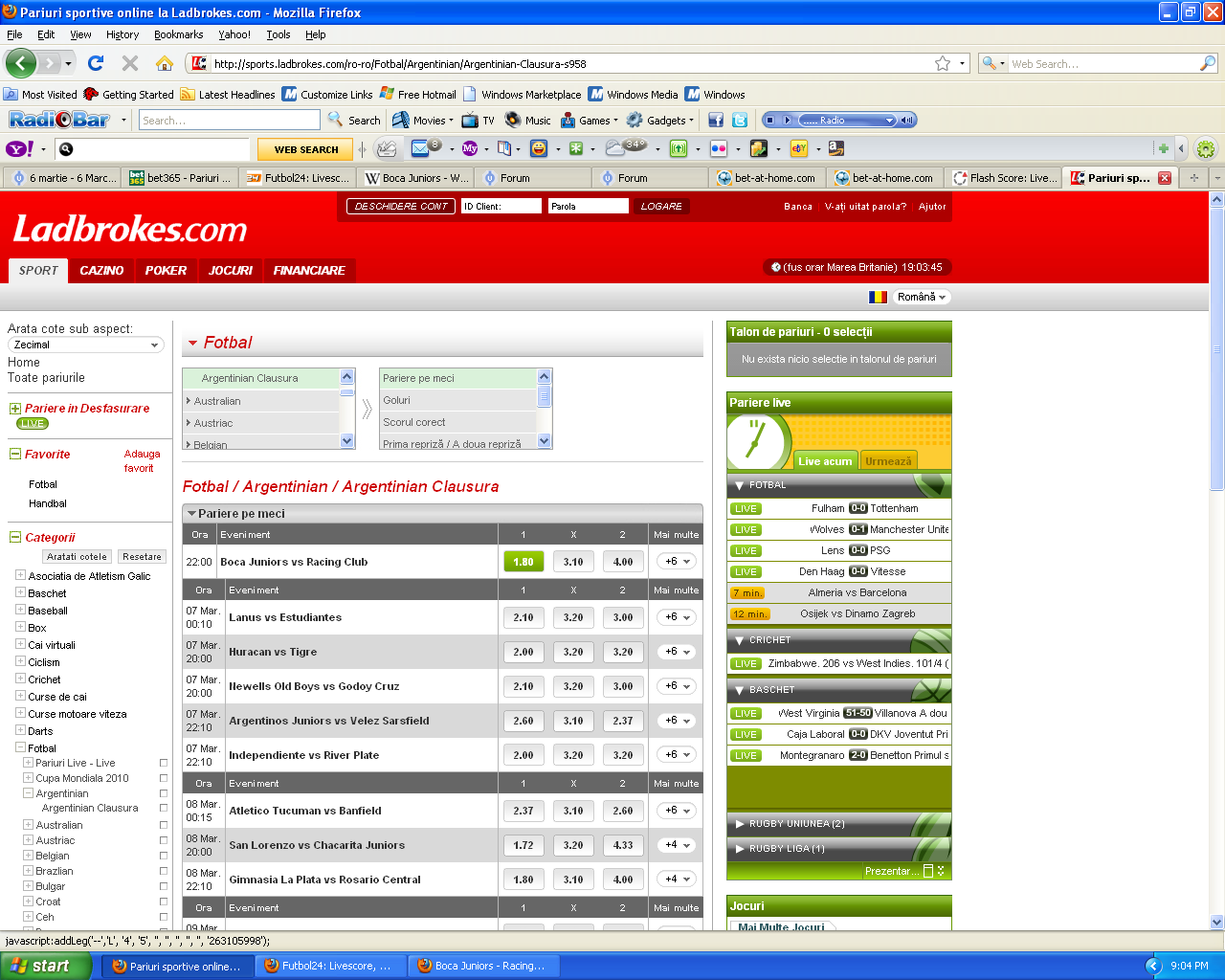Click the LOGARE button
This screenshot has height=980, width=1225.
coord(661,206)
